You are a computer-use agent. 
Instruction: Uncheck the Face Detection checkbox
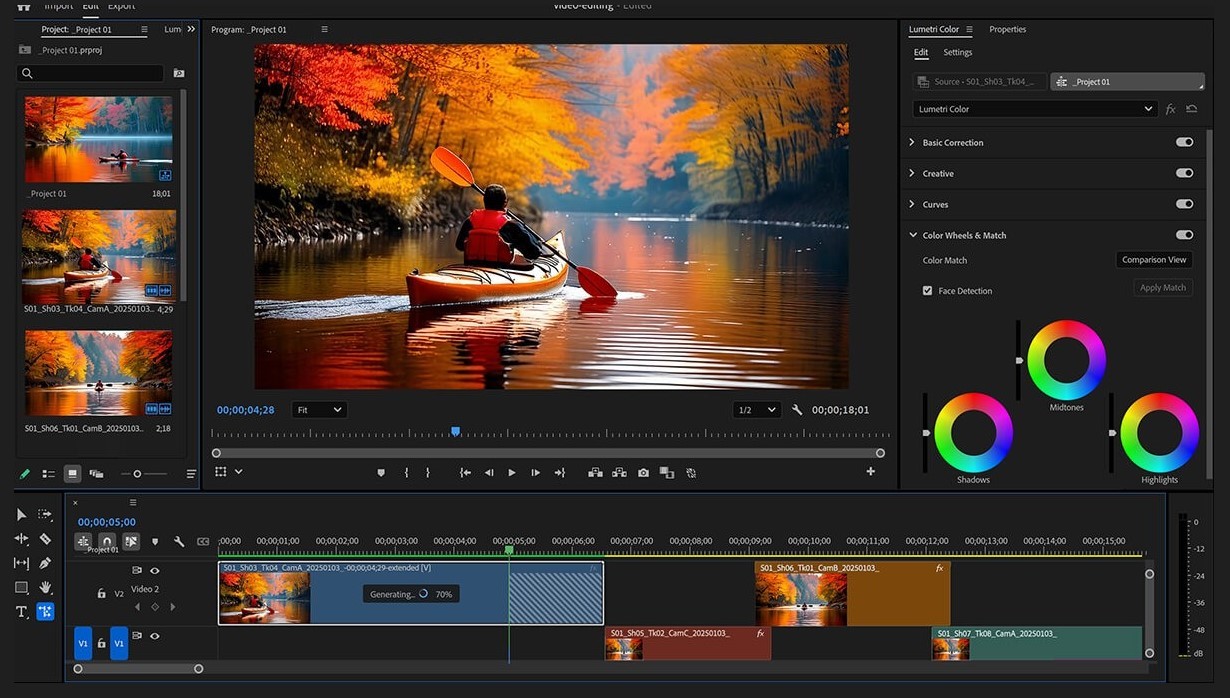pos(927,291)
